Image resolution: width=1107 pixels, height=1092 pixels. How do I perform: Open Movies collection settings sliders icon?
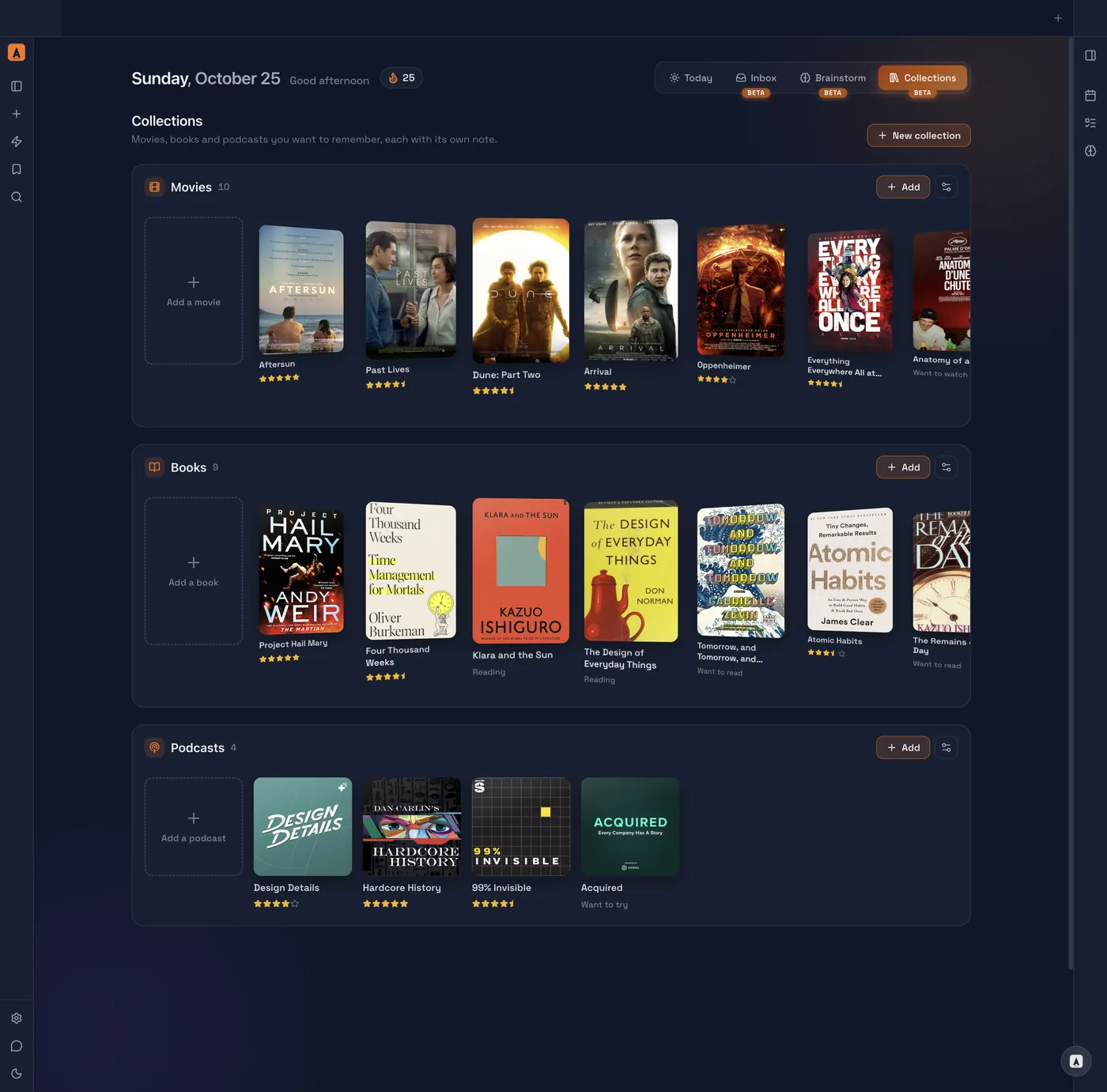click(946, 187)
